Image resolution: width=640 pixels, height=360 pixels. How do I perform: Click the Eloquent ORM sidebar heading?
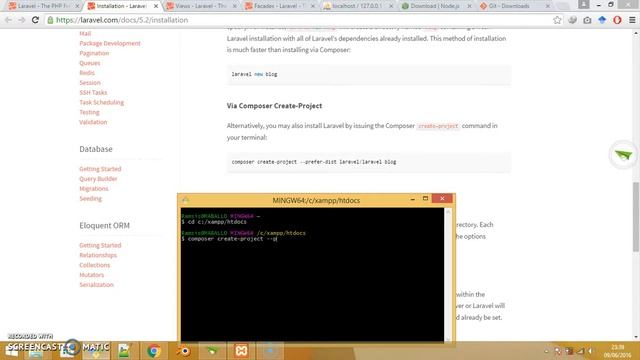(x=104, y=225)
